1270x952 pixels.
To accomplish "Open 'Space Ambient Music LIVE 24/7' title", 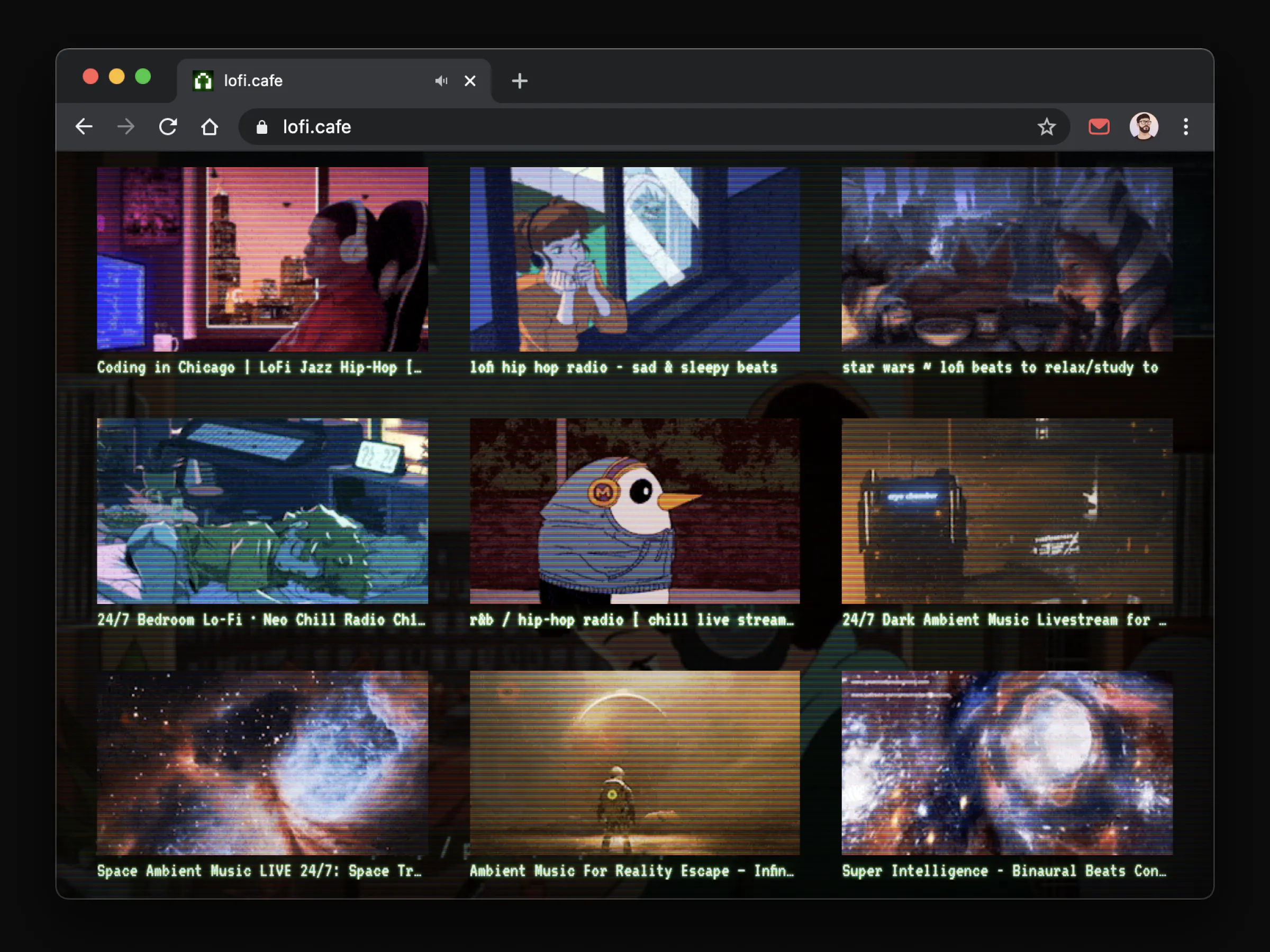I will 259,871.
